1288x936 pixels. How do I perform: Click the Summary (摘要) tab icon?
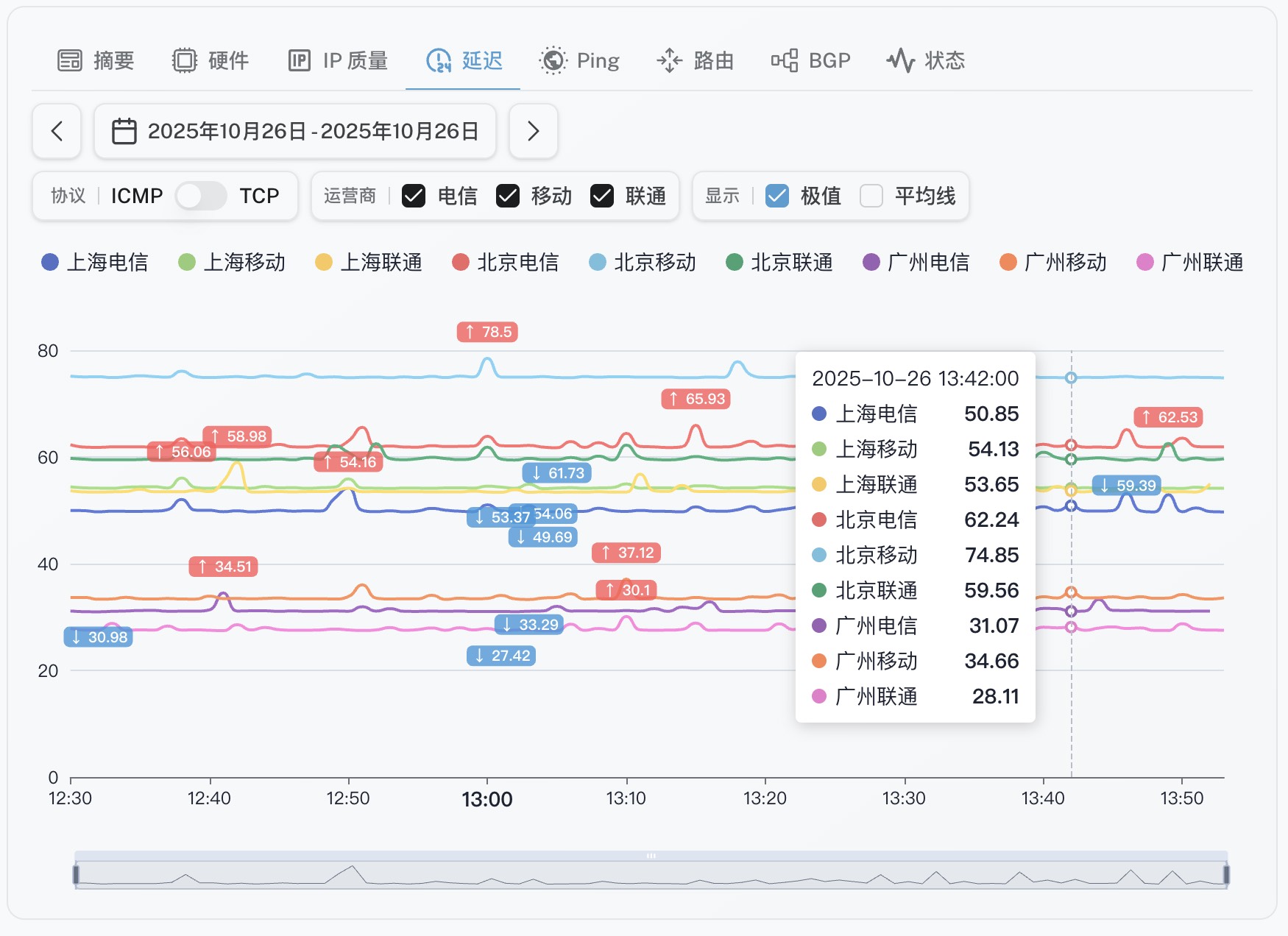[x=70, y=60]
